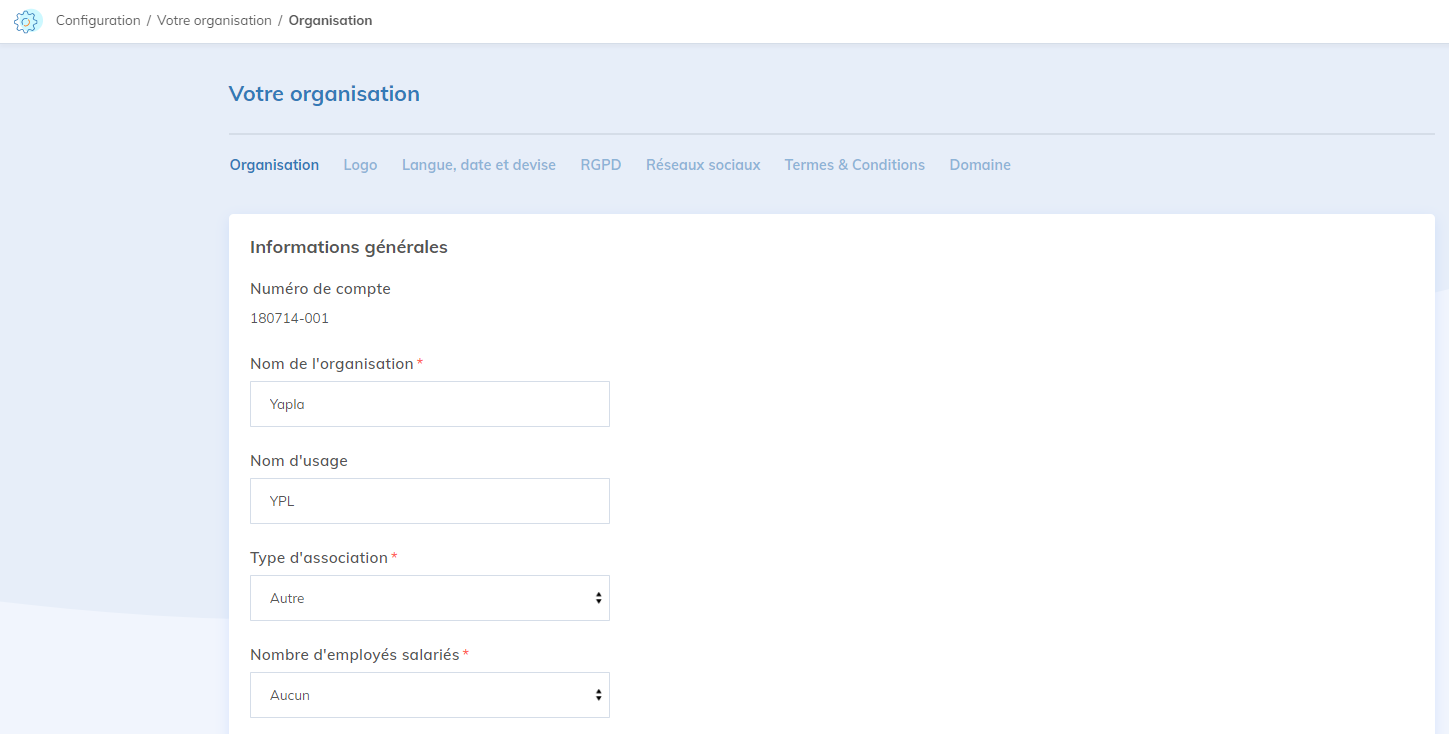Focus the Nom d'usage field with YPL
1449x734 pixels.
(x=429, y=501)
